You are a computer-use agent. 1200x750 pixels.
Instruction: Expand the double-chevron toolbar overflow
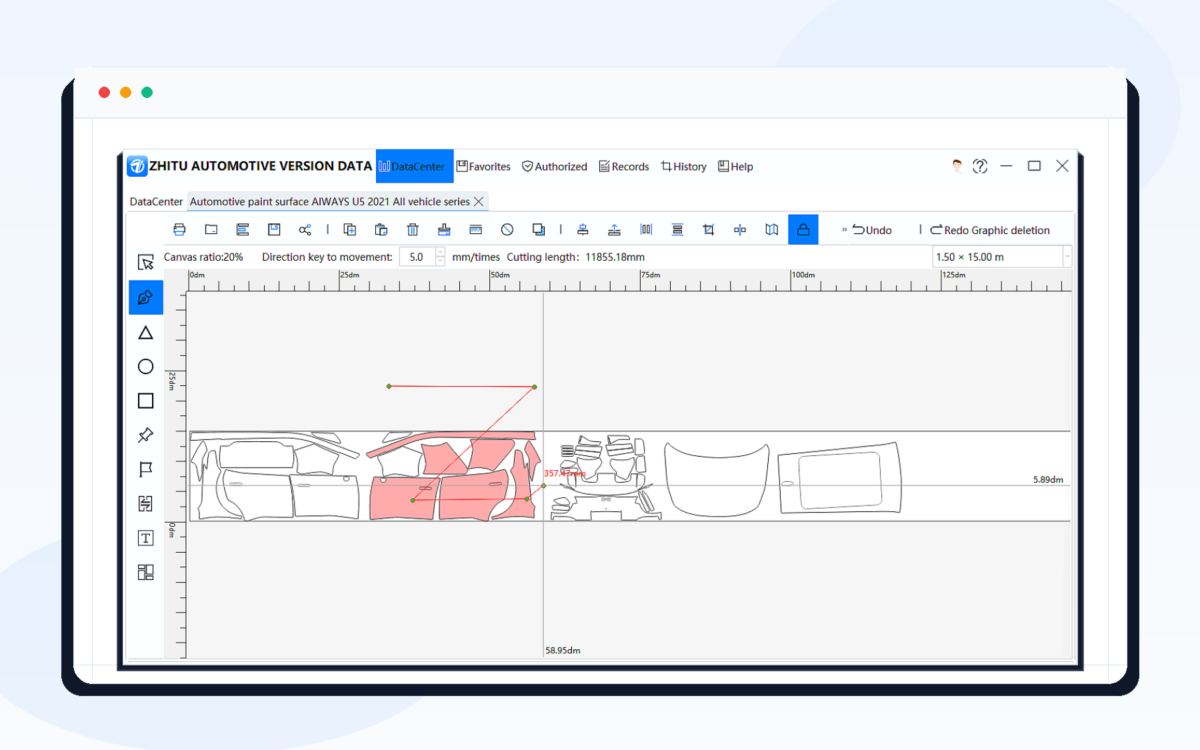point(844,230)
